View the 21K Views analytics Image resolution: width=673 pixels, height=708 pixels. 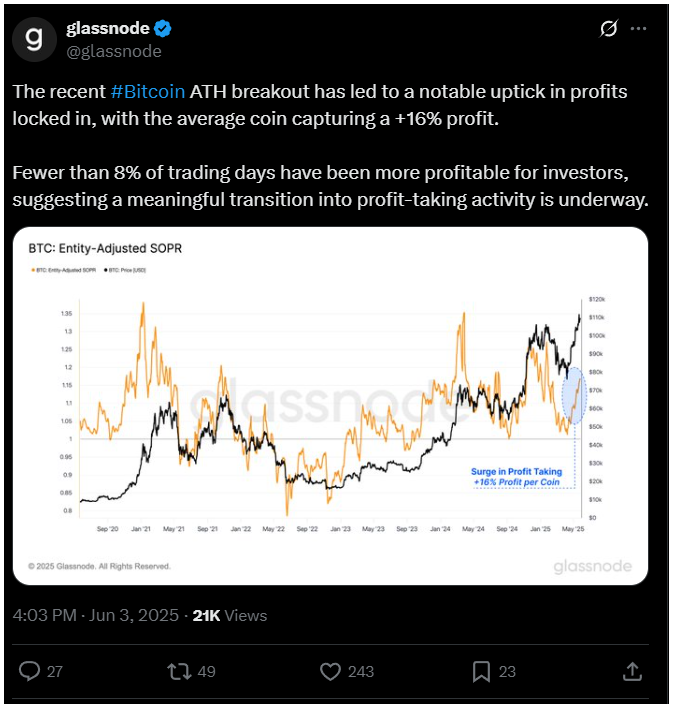point(230,615)
